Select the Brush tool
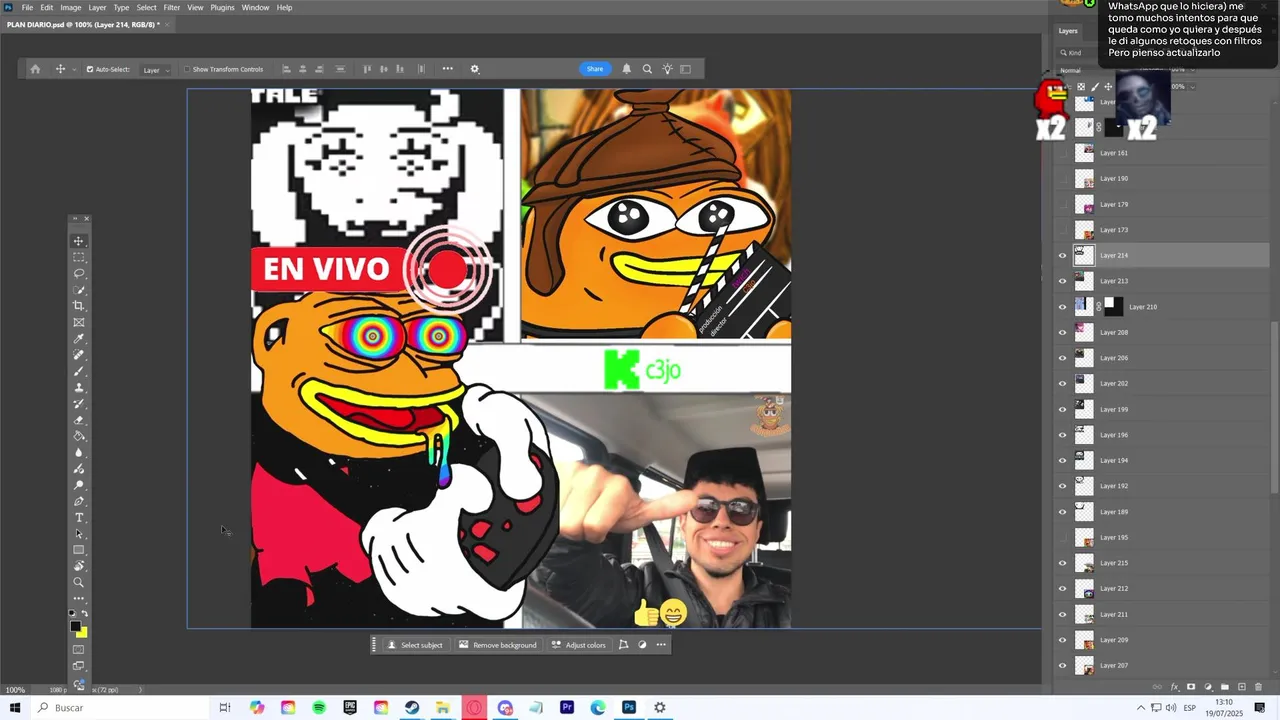Viewport: 1280px width, 720px height. coord(78,371)
